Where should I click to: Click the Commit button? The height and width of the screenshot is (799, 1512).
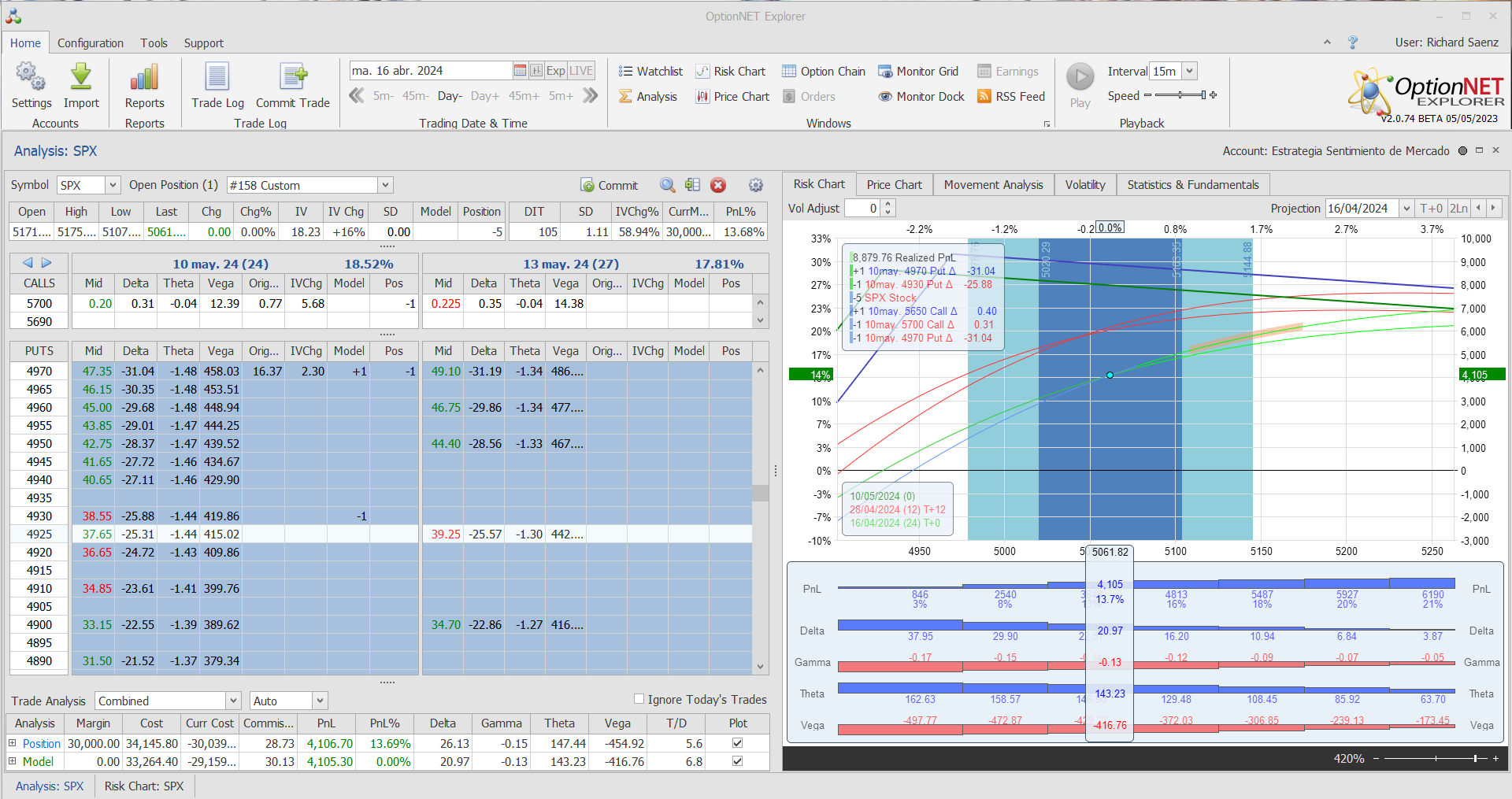pos(610,185)
